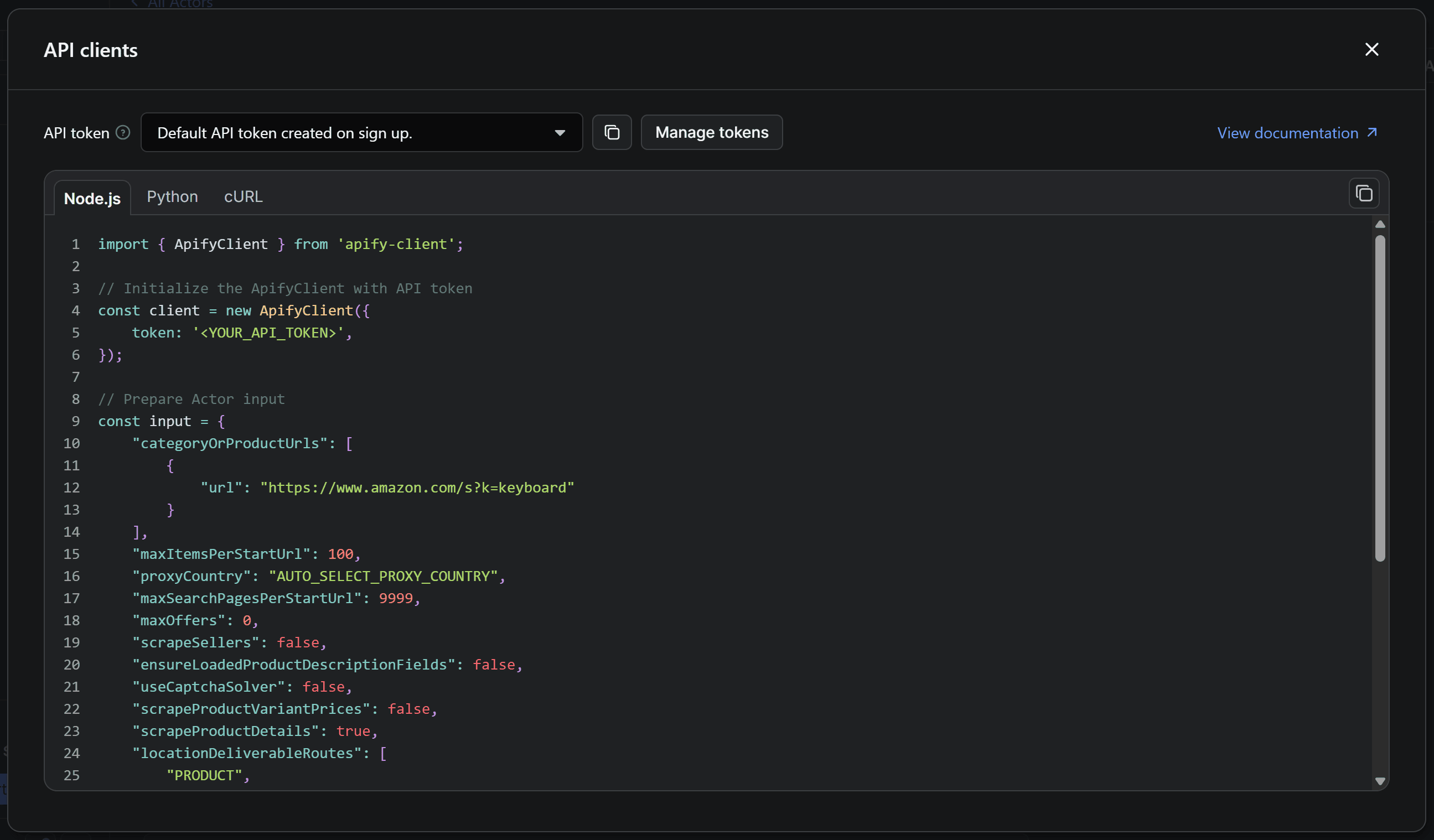This screenshot has width=1434, height=840.
Task: Click line 15 maxItemsPerStartUrl value
Action: pos(341,553)
